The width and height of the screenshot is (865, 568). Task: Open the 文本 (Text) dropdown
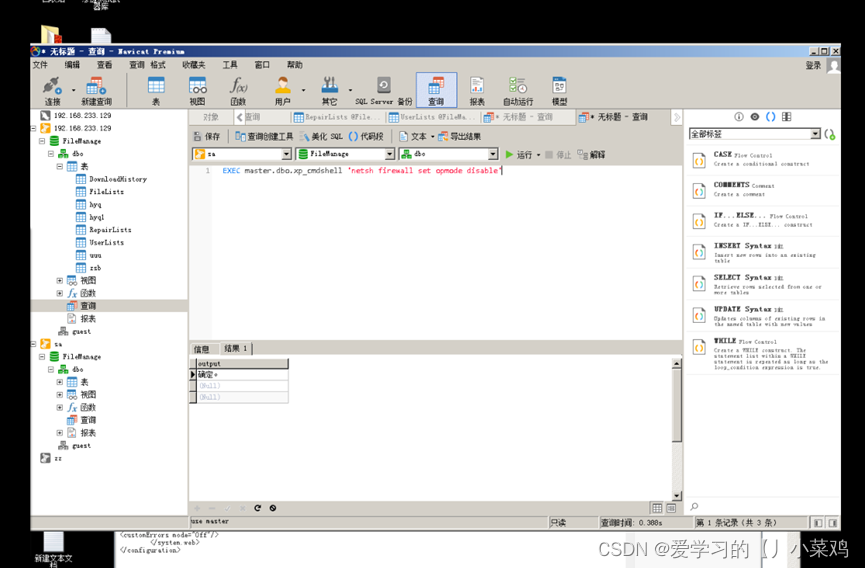[x=417, y=136]
